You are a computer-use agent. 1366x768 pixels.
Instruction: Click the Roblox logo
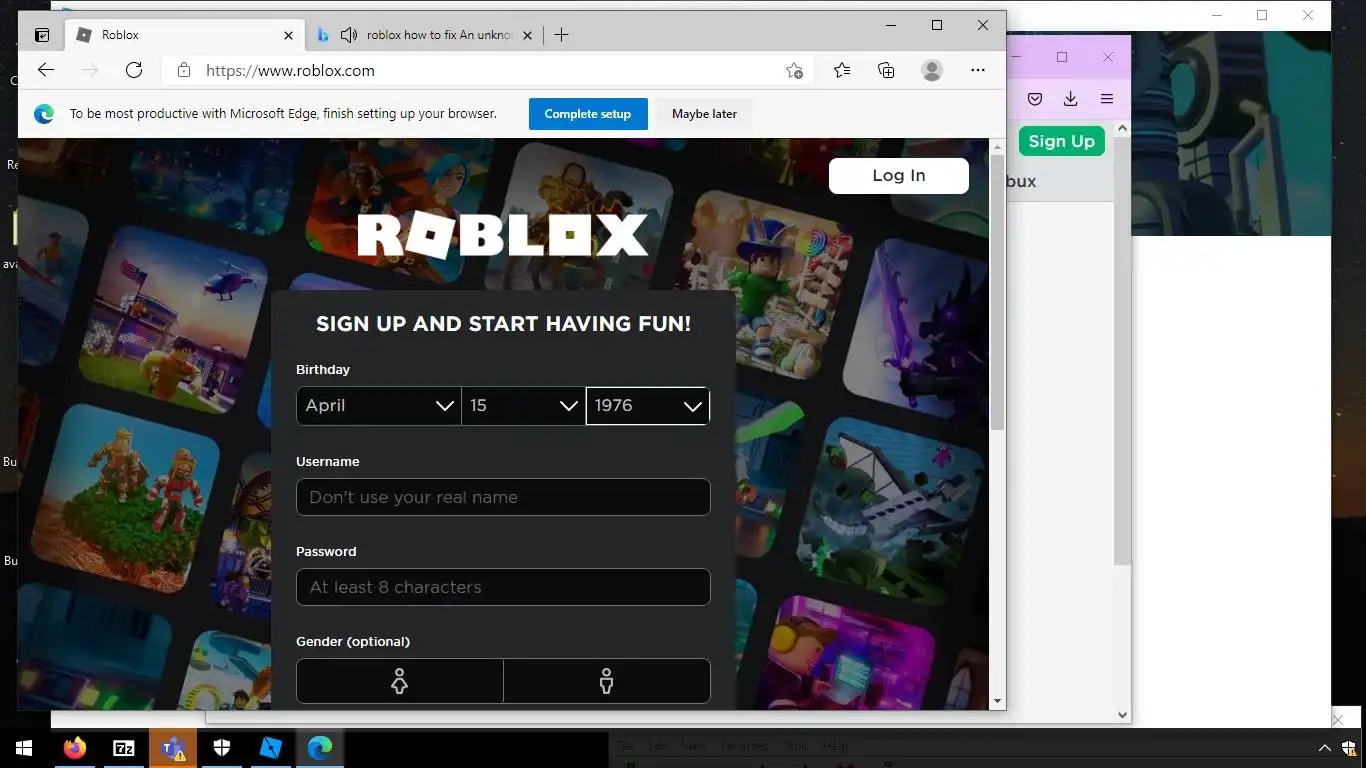[503, 236]
